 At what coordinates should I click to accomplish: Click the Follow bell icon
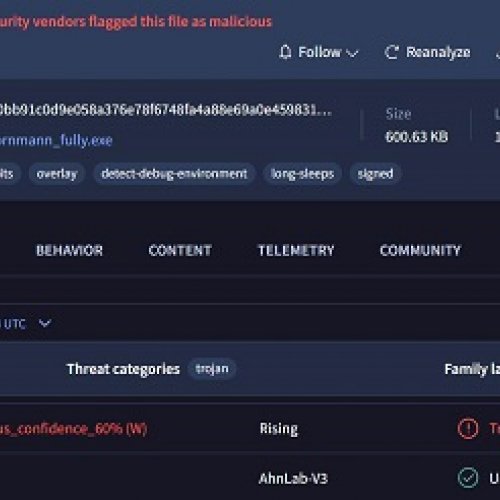tap(285, 52)
